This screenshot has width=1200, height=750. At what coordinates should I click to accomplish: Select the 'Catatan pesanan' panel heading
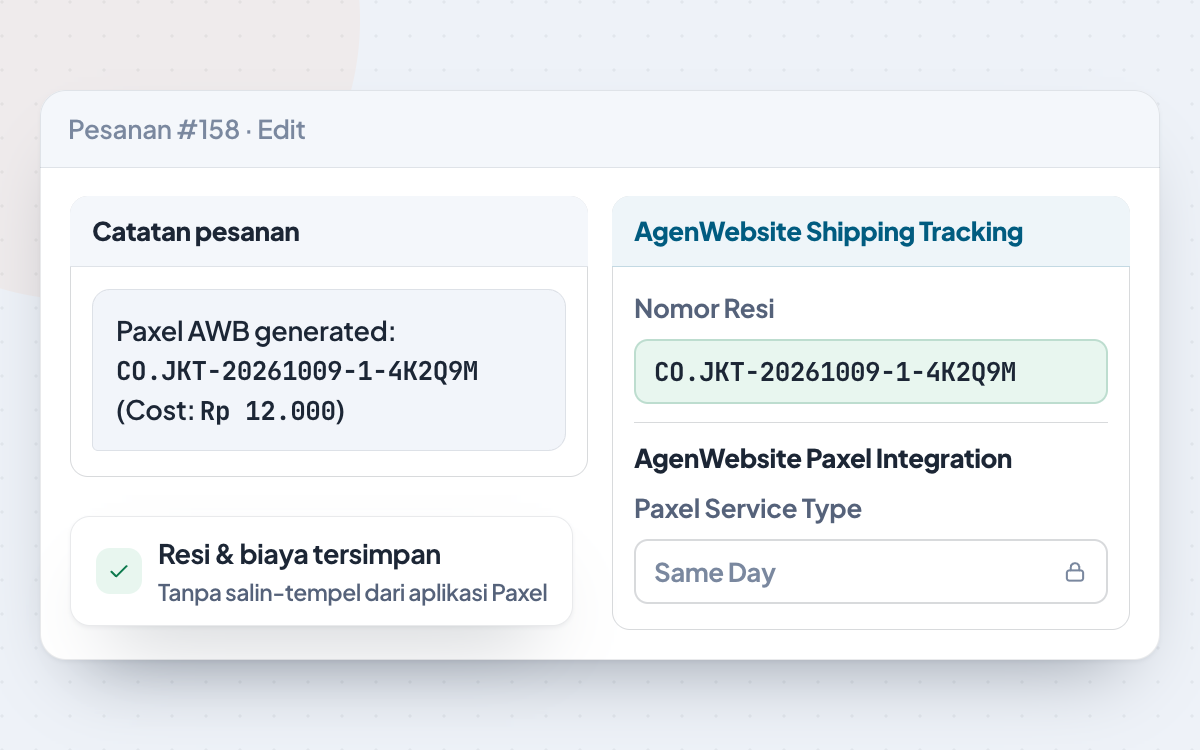pos(196,232)
